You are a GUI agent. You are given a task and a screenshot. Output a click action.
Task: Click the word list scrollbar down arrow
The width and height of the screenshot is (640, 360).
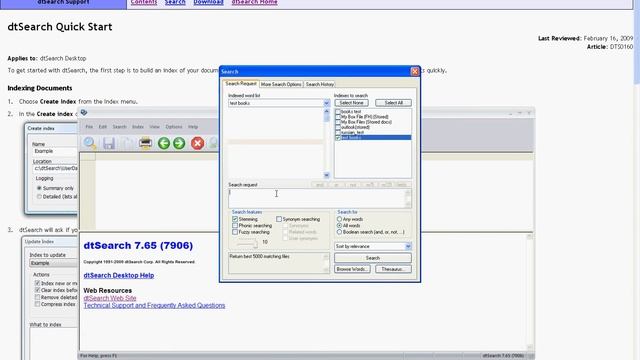coord(327,175)
